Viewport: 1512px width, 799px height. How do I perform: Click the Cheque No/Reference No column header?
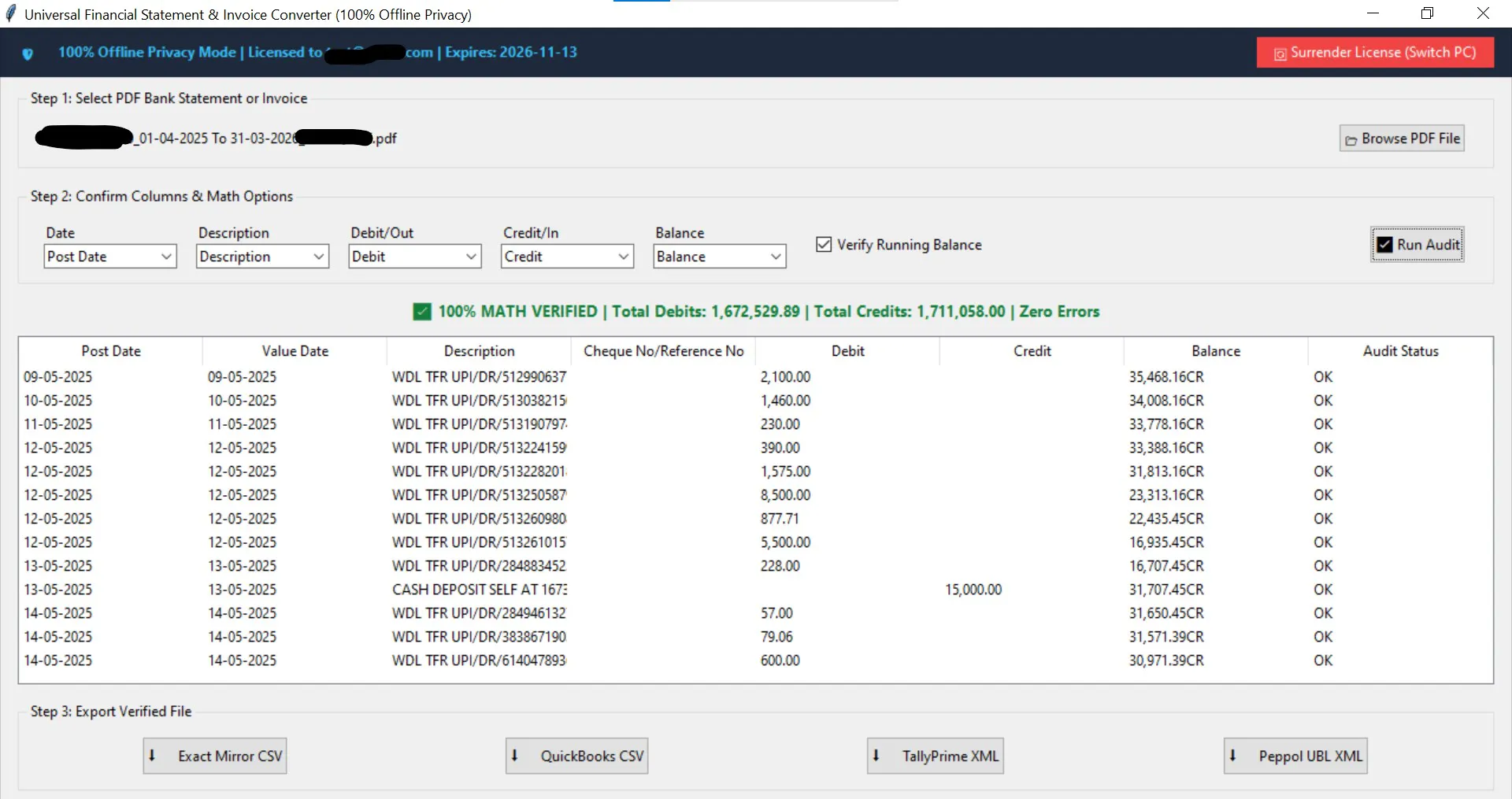(x=664, y=351)
